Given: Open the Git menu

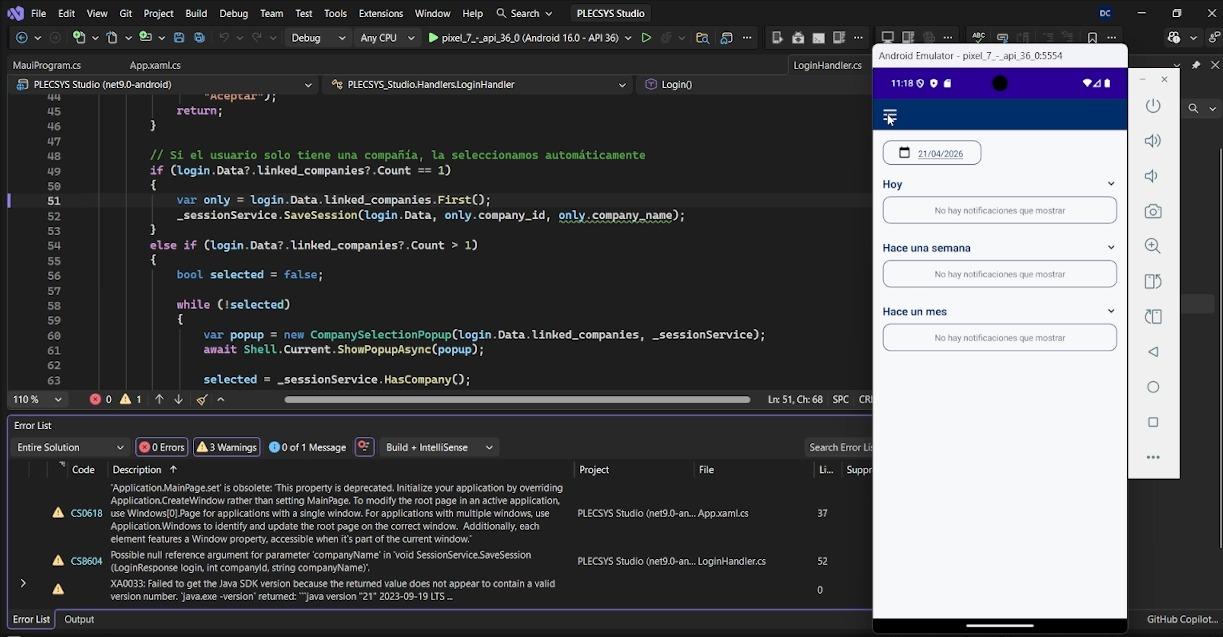Looking at the screenshot, I should coord(126,13).
